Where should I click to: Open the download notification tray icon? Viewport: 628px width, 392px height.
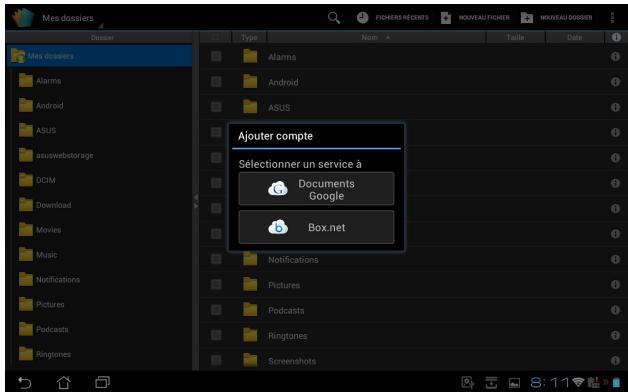pos(491,382)
